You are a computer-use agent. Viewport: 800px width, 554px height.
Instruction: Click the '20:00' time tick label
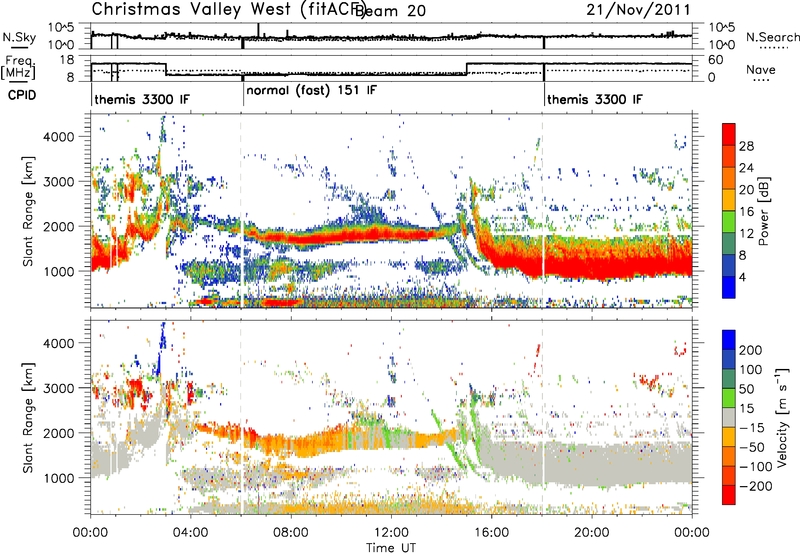591,532
